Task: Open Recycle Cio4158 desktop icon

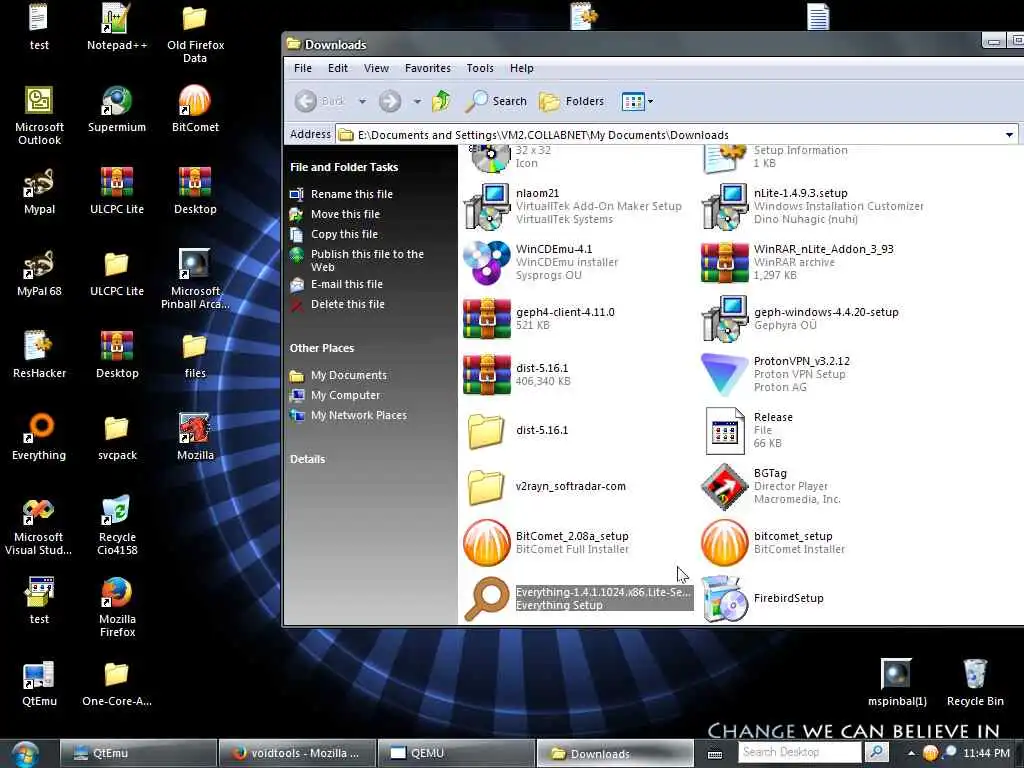Action: click(117, 526)
